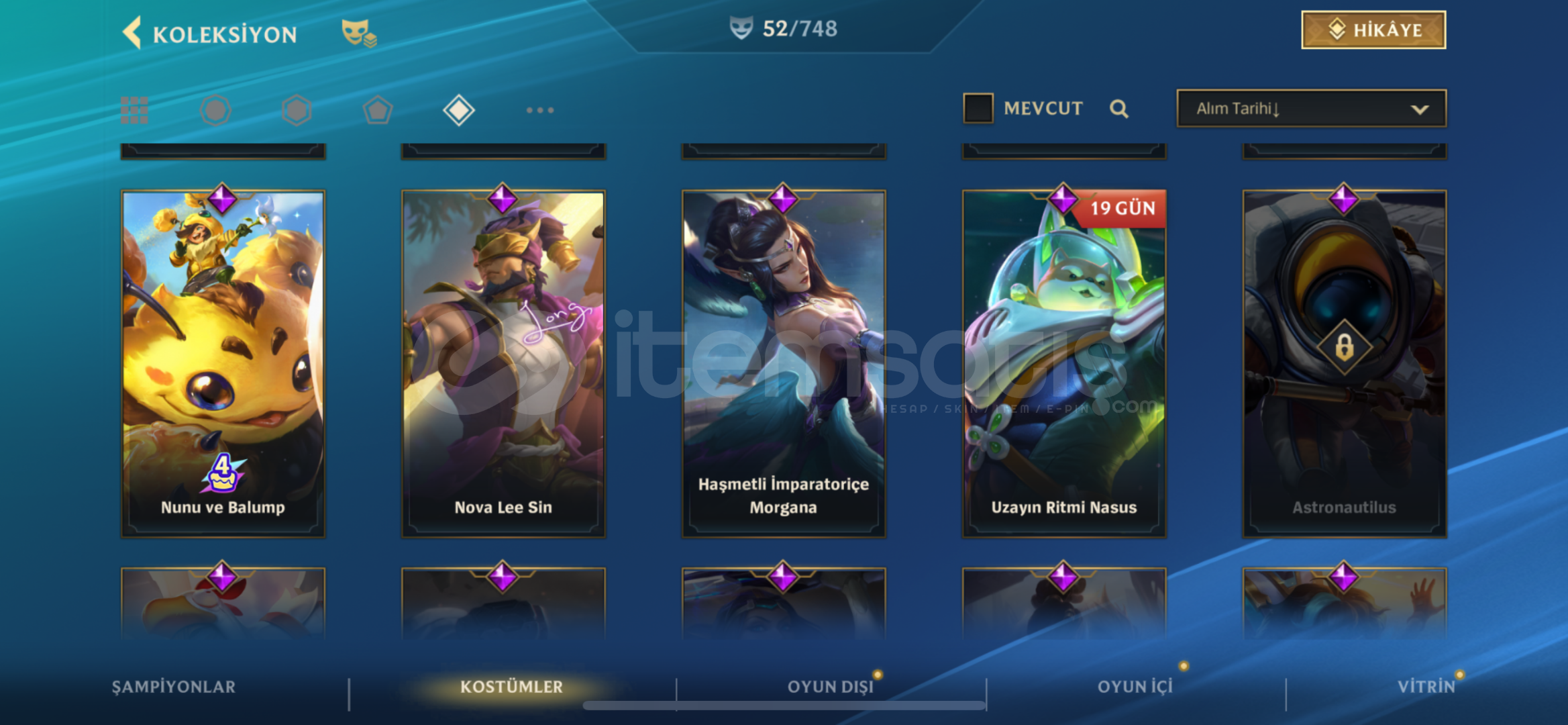1568x725 pixels.
Task: Select the all-skins grid filter icon
Action: click(134, 110)
